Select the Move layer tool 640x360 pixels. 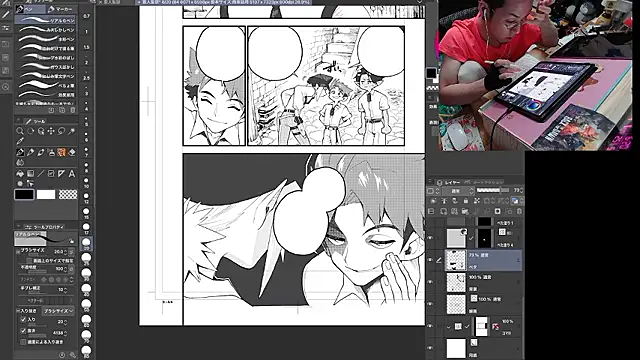[51, 131]
